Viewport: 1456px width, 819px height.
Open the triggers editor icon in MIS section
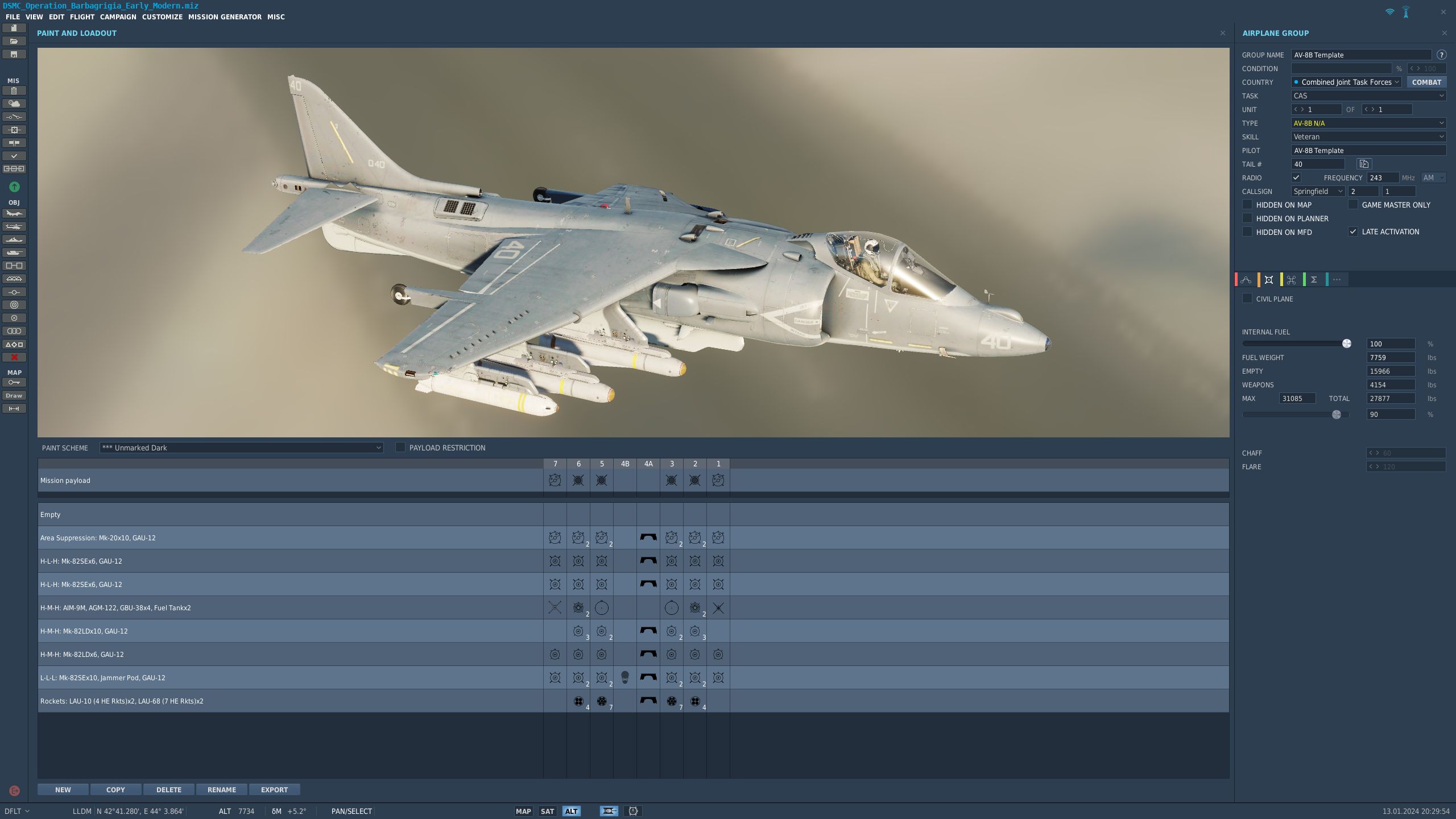[x=14, y=117]
